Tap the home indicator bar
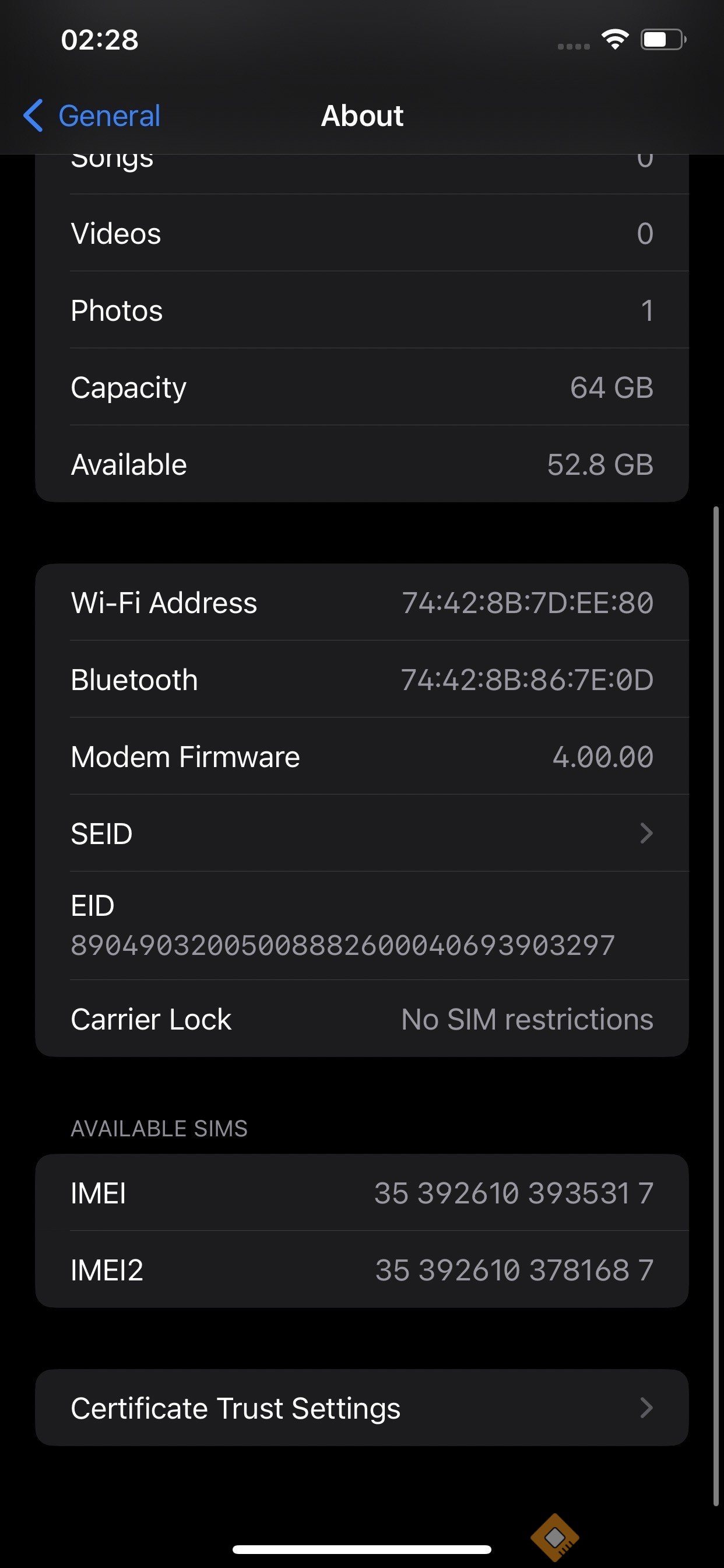 point(361,1549)
